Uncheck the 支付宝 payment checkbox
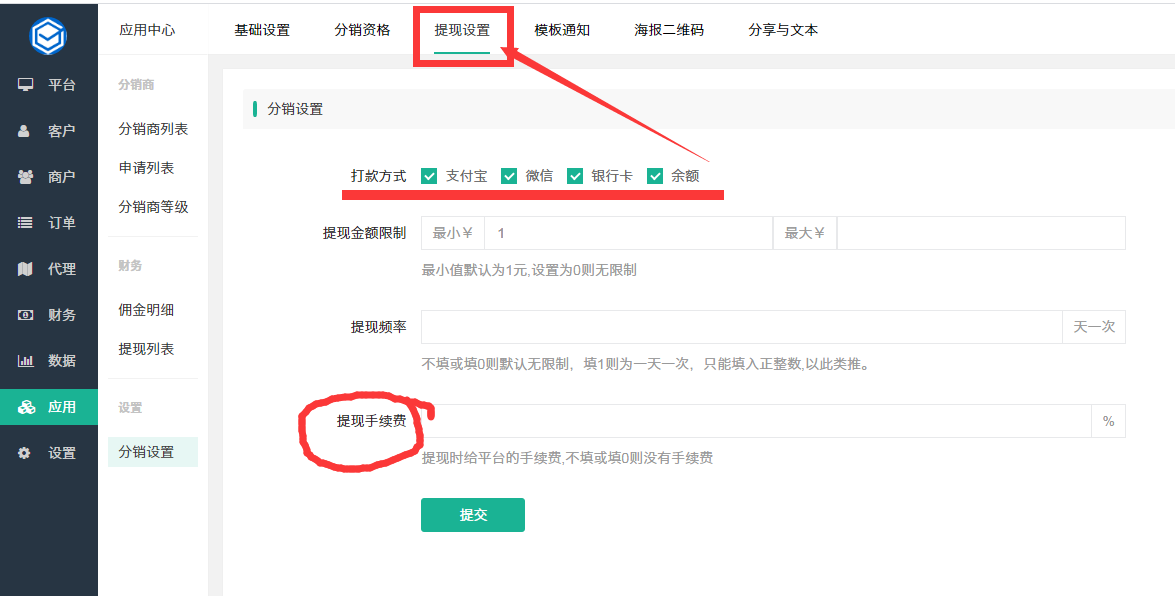1175x596 pixels. click(429, 176)
